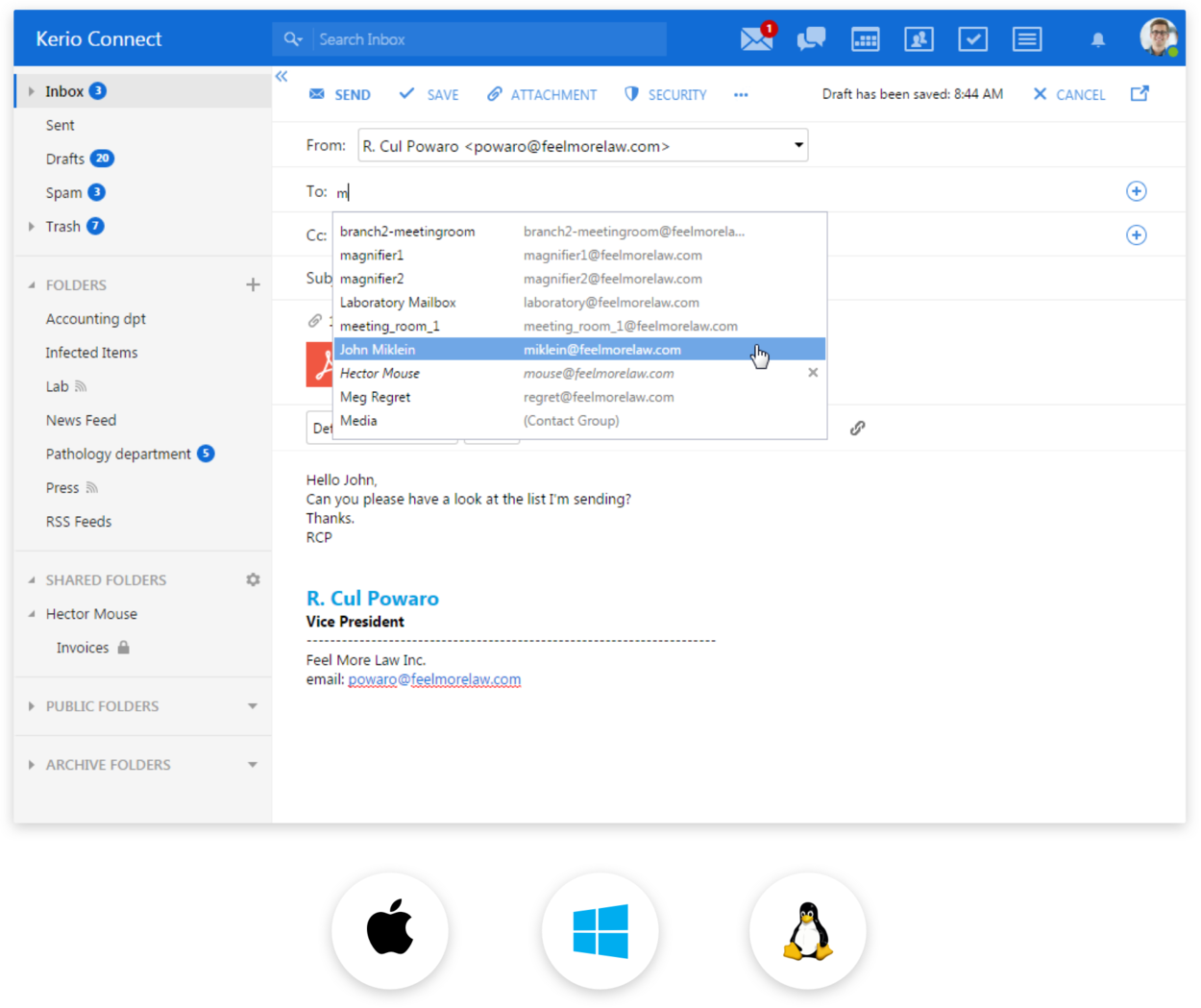Click the search magnifier icon
This screenshot has width=1201, height=1008.
click(x=290, y=39)
